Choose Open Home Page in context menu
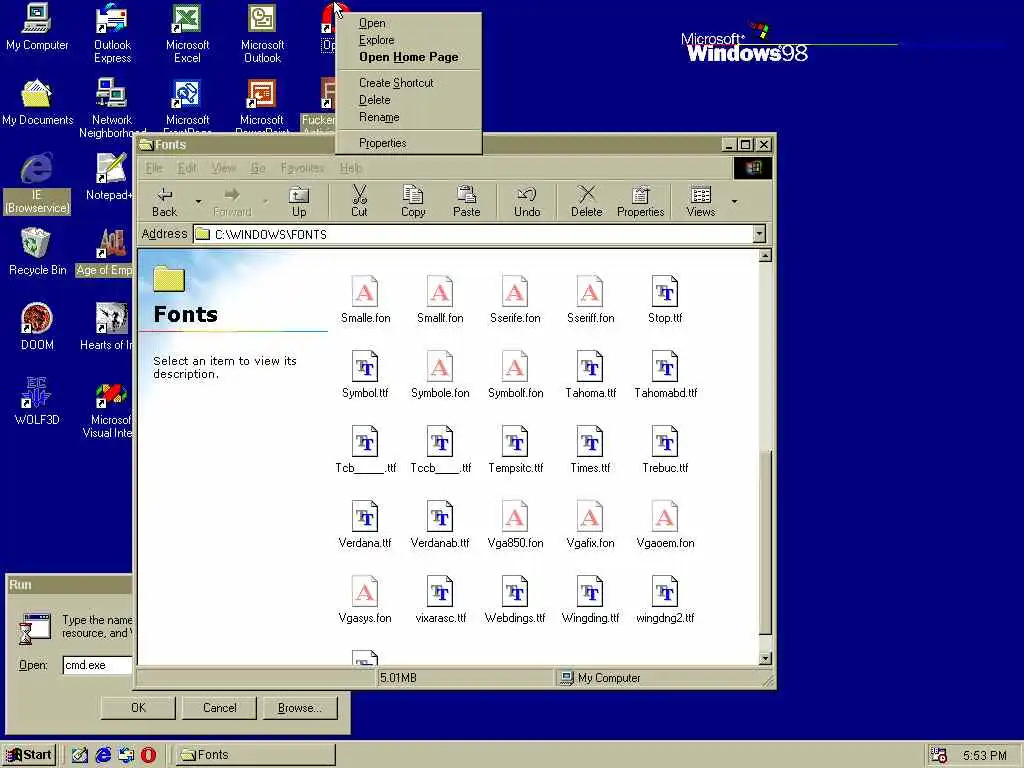 tap(408, 57)
